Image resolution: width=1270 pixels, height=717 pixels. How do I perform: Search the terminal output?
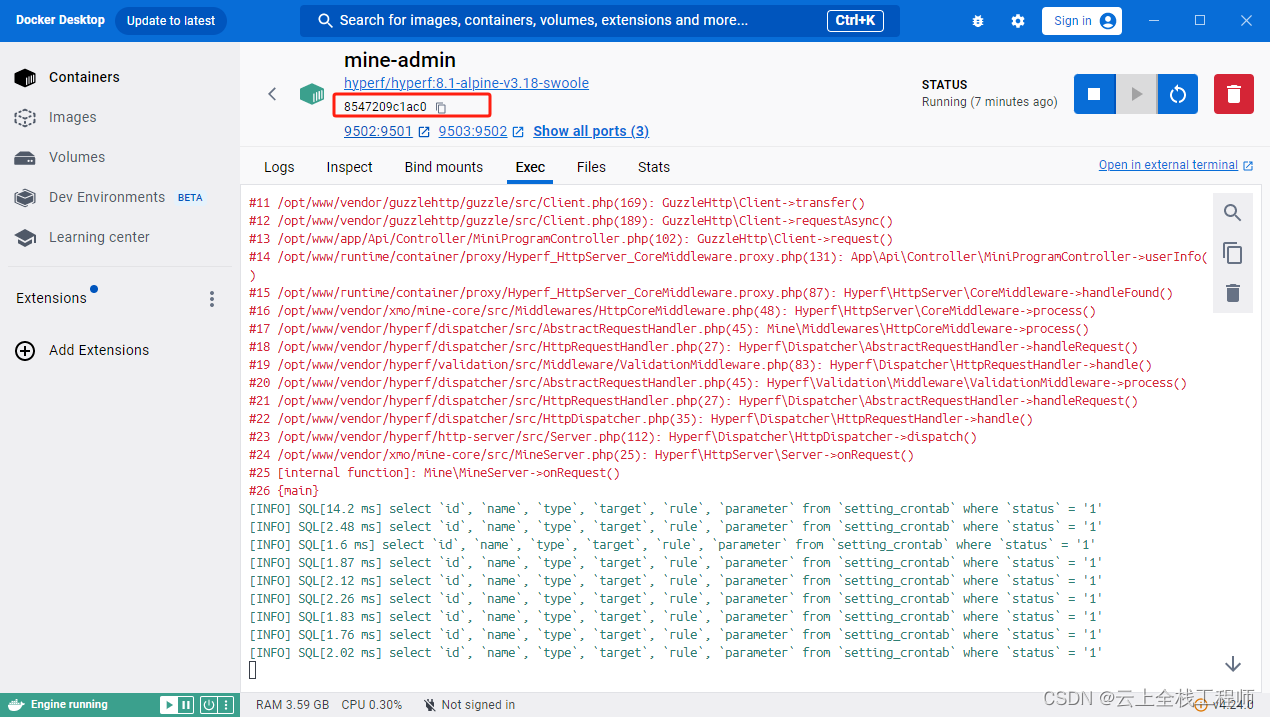click(1233, 213)
